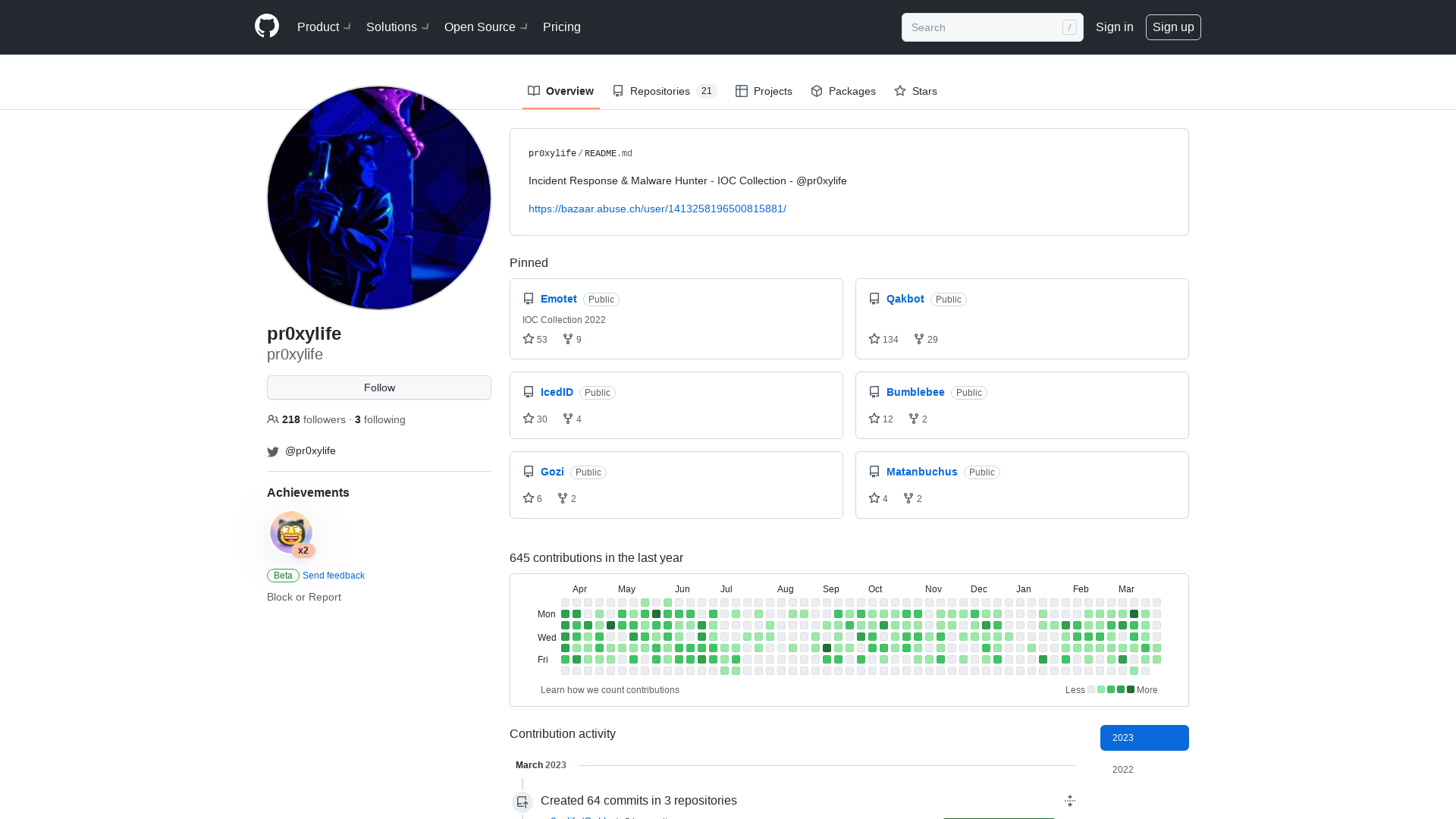Open the Packages tab

[x=843, y=91]
